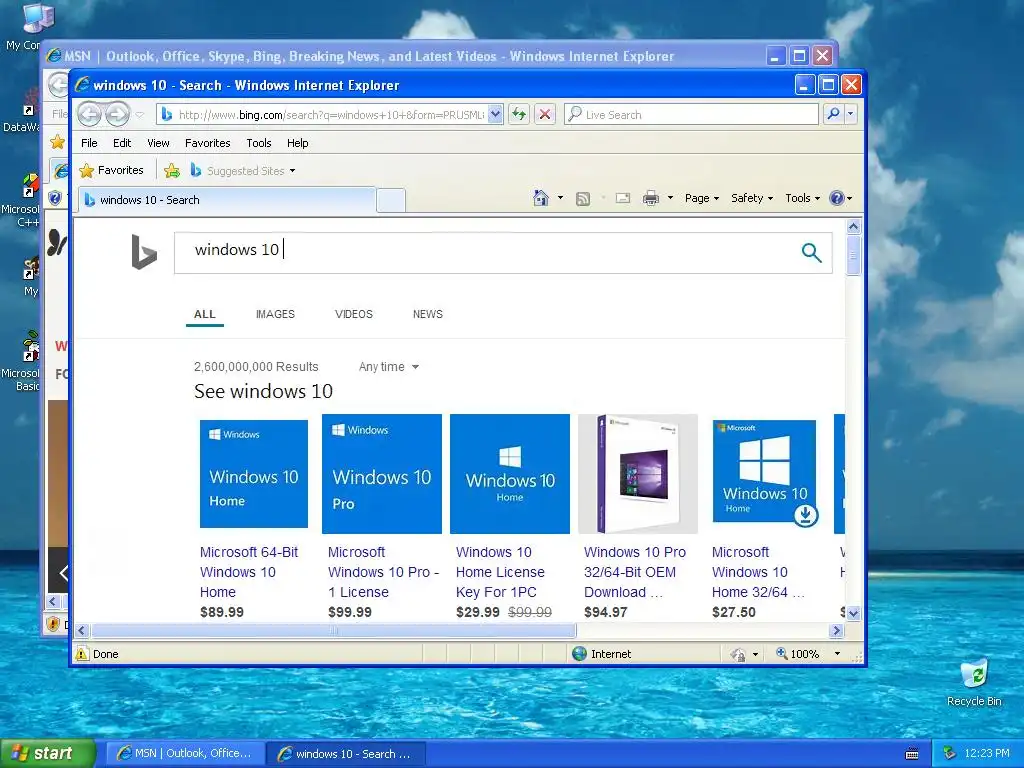1024x768 pixels.
Task: Click the Print icon in command bar
Action: click(651, 198)
